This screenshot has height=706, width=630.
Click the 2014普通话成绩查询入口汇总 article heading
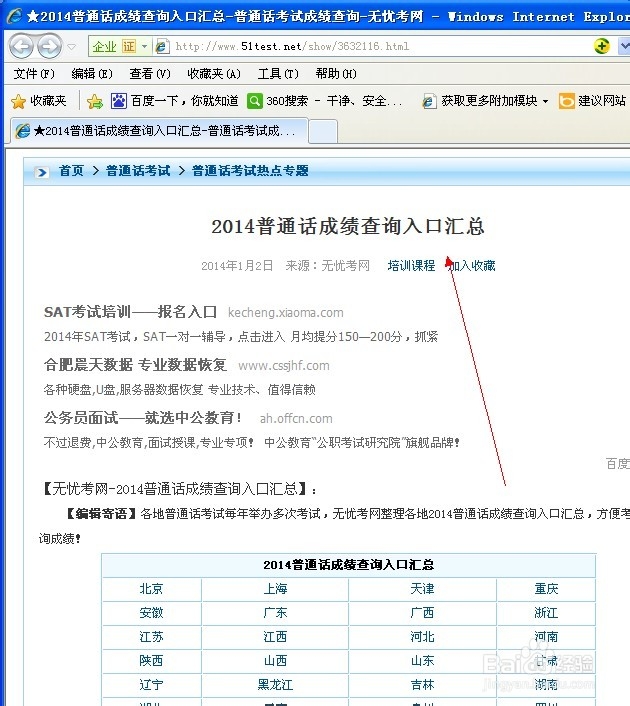coord(348,226)
